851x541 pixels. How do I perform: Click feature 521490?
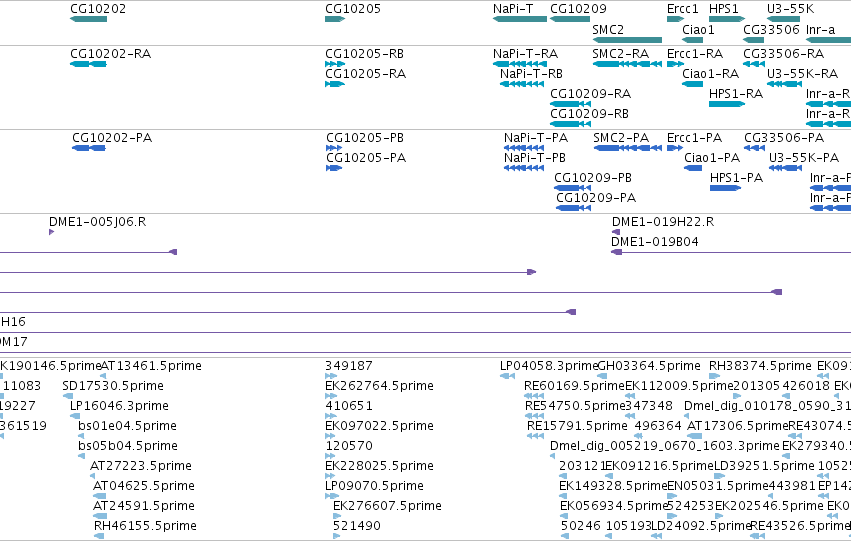coord(336,536)
